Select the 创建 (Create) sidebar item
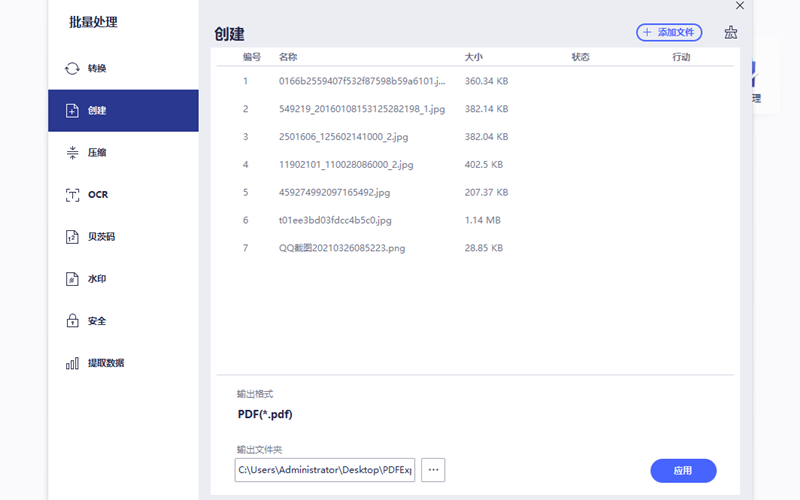800x500 pixels. tap(97, 111)
